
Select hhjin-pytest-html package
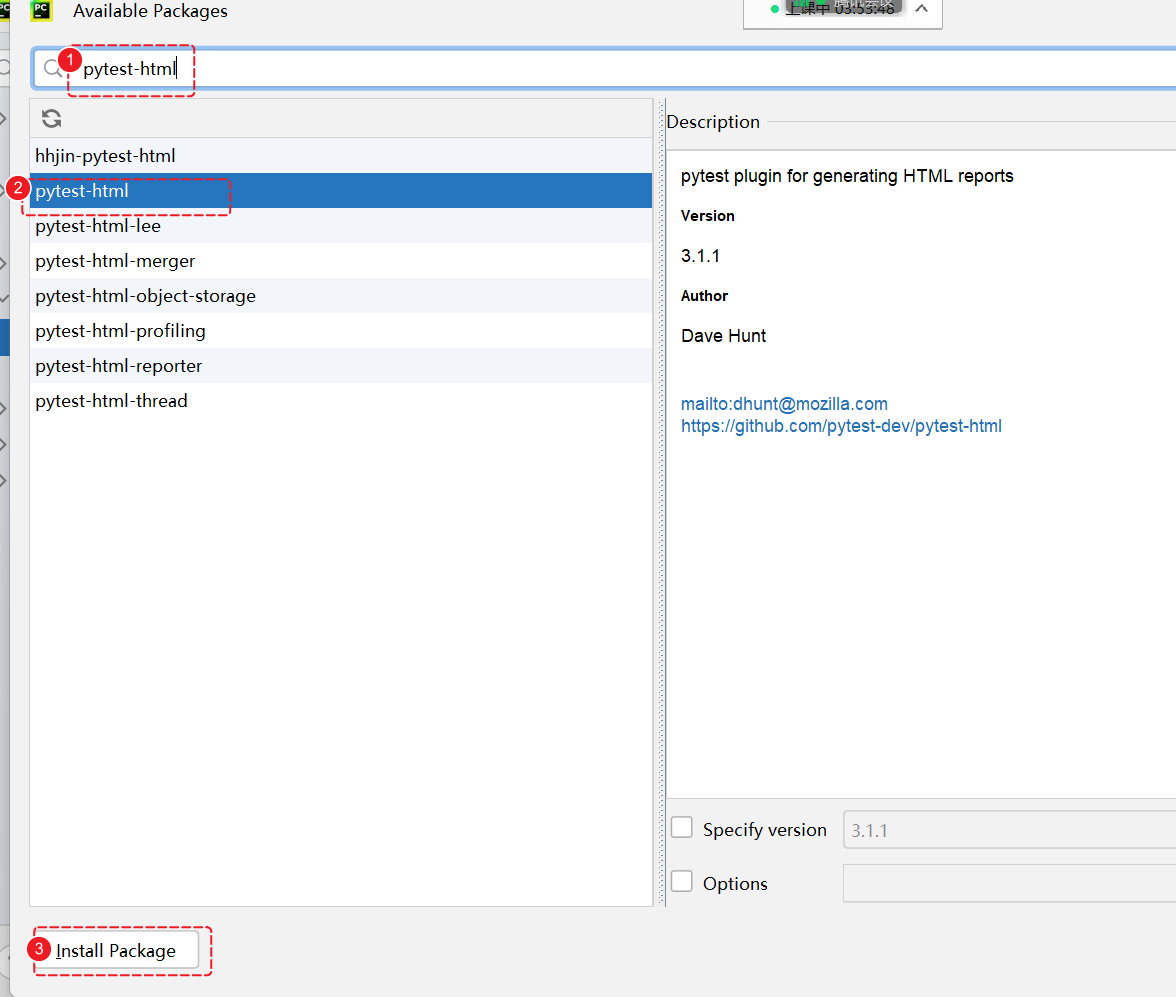[341, 156]
